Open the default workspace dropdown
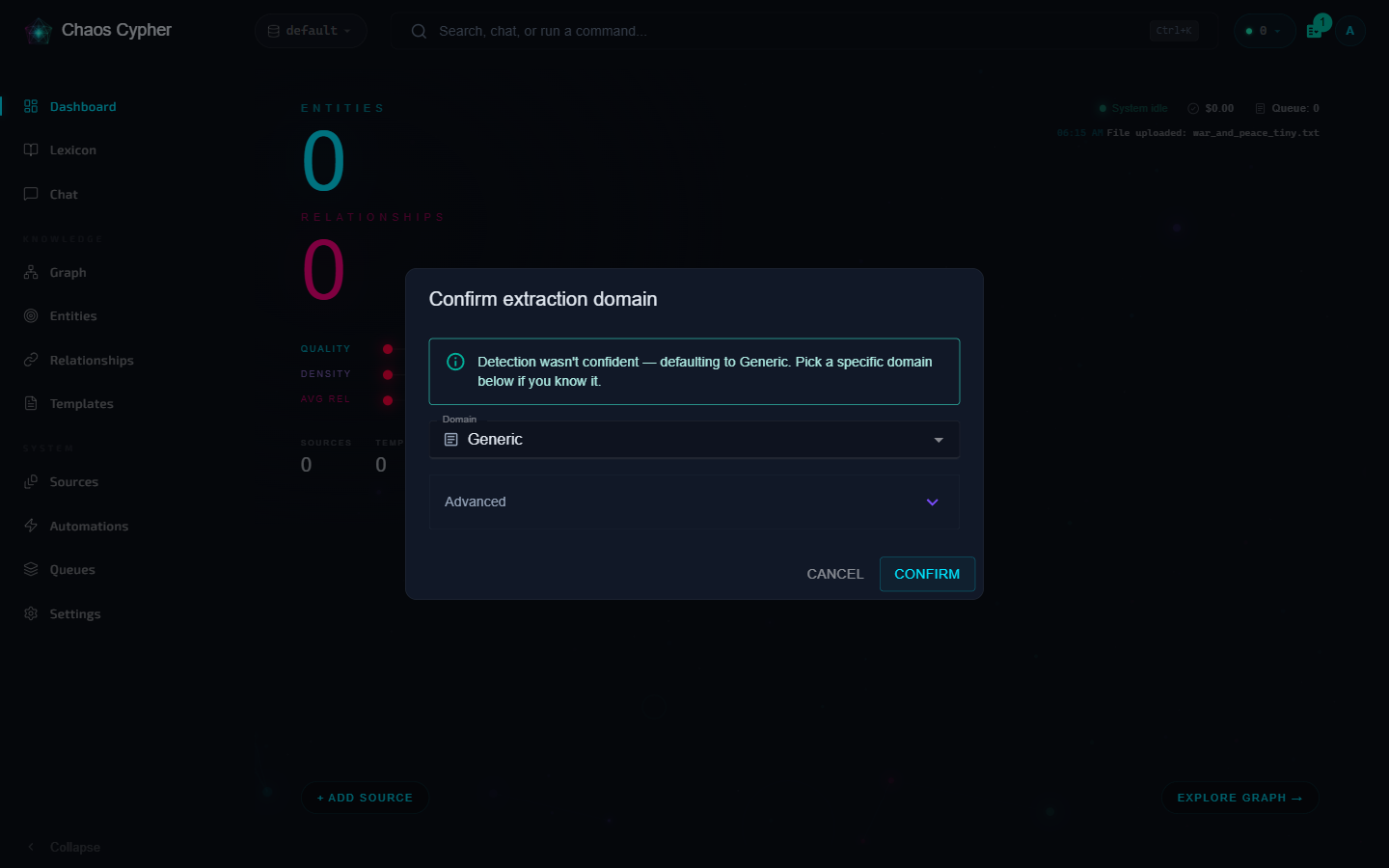Viewport: 1389px width, 868px height. coord(311,31)
